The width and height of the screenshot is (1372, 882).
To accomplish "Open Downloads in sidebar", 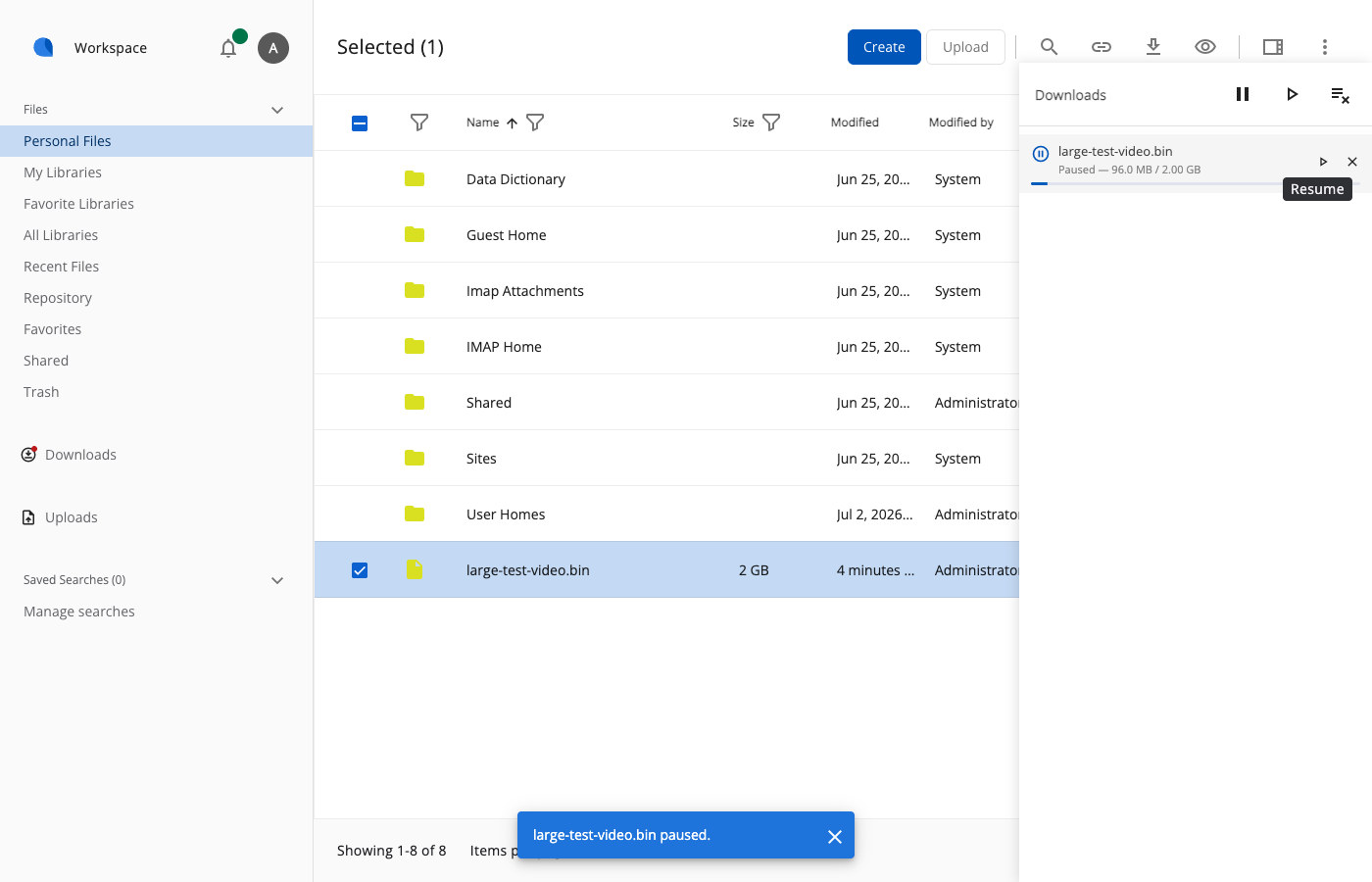I will pos(80,455).
